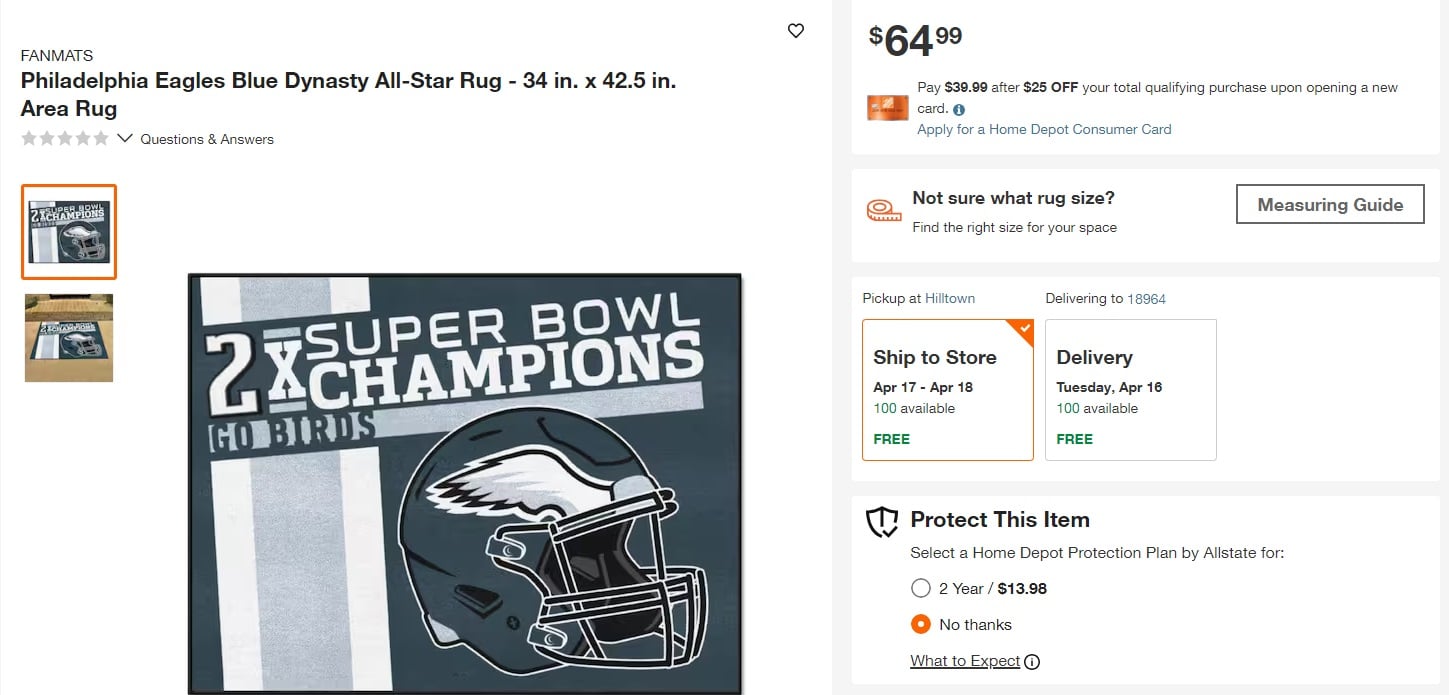The height and width of the screenshot is (695, 1449).
Task: Click the info icon beside card offer
Action: pyautogui.click(x=959, y=110)
